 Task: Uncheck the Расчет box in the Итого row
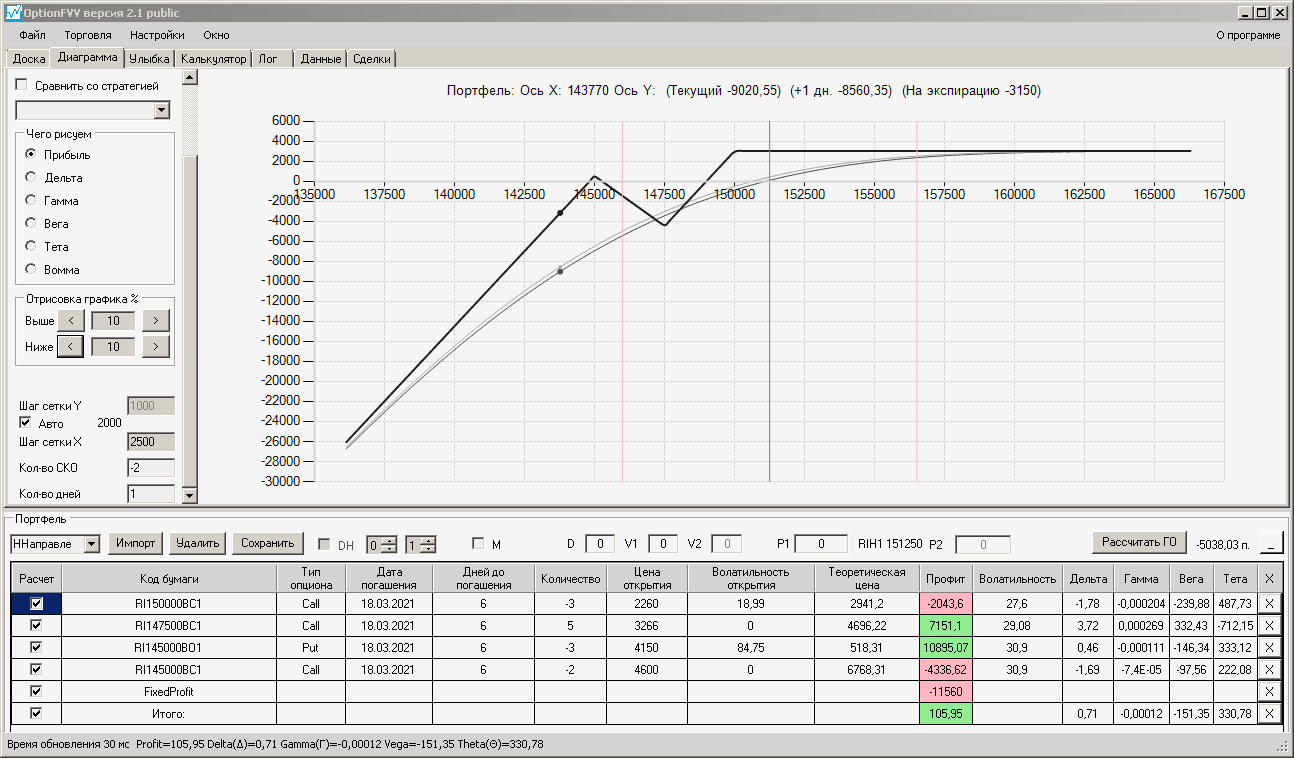point(37,713)
